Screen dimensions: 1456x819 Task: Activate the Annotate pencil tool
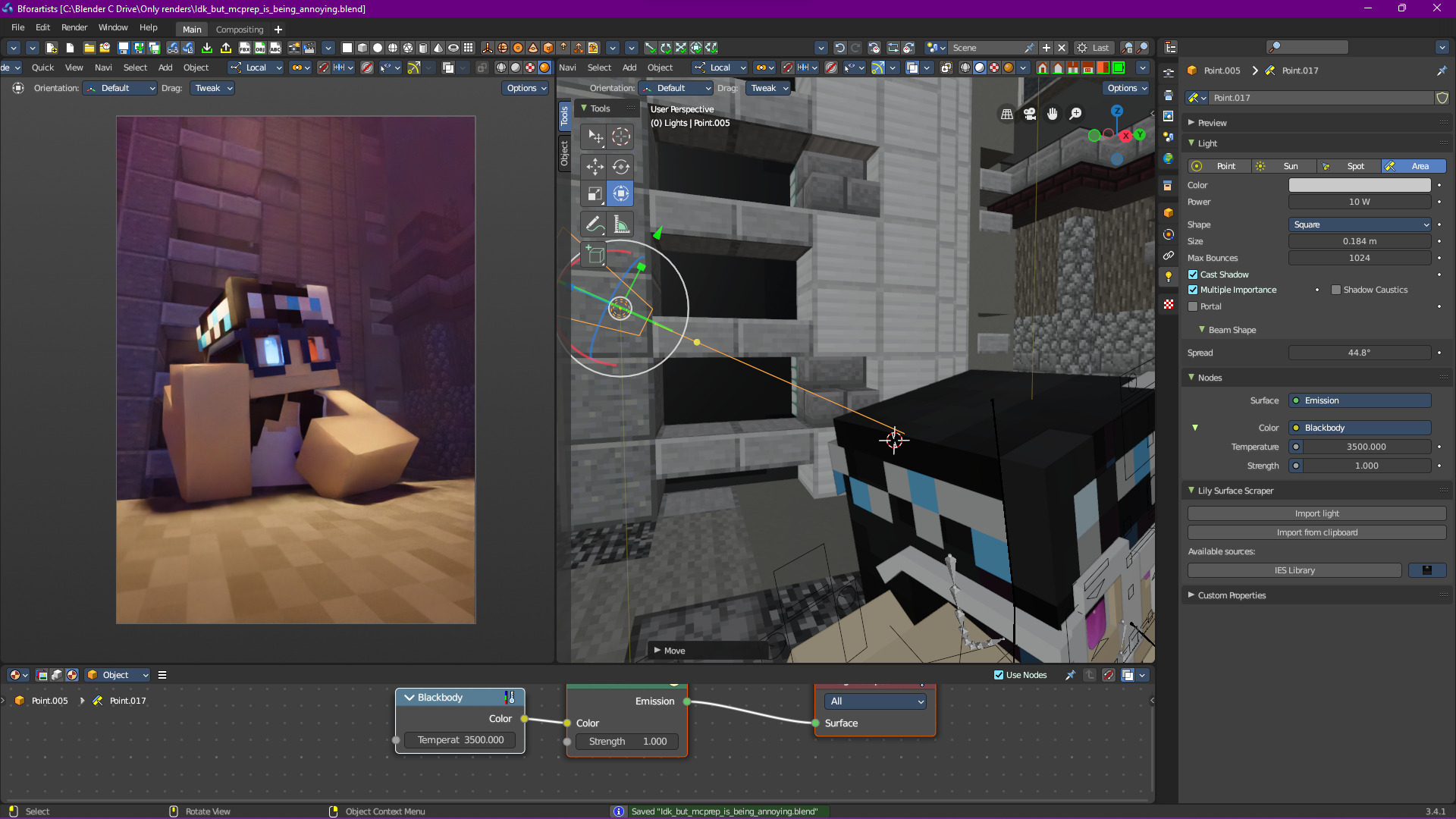[x=595, y=224]
